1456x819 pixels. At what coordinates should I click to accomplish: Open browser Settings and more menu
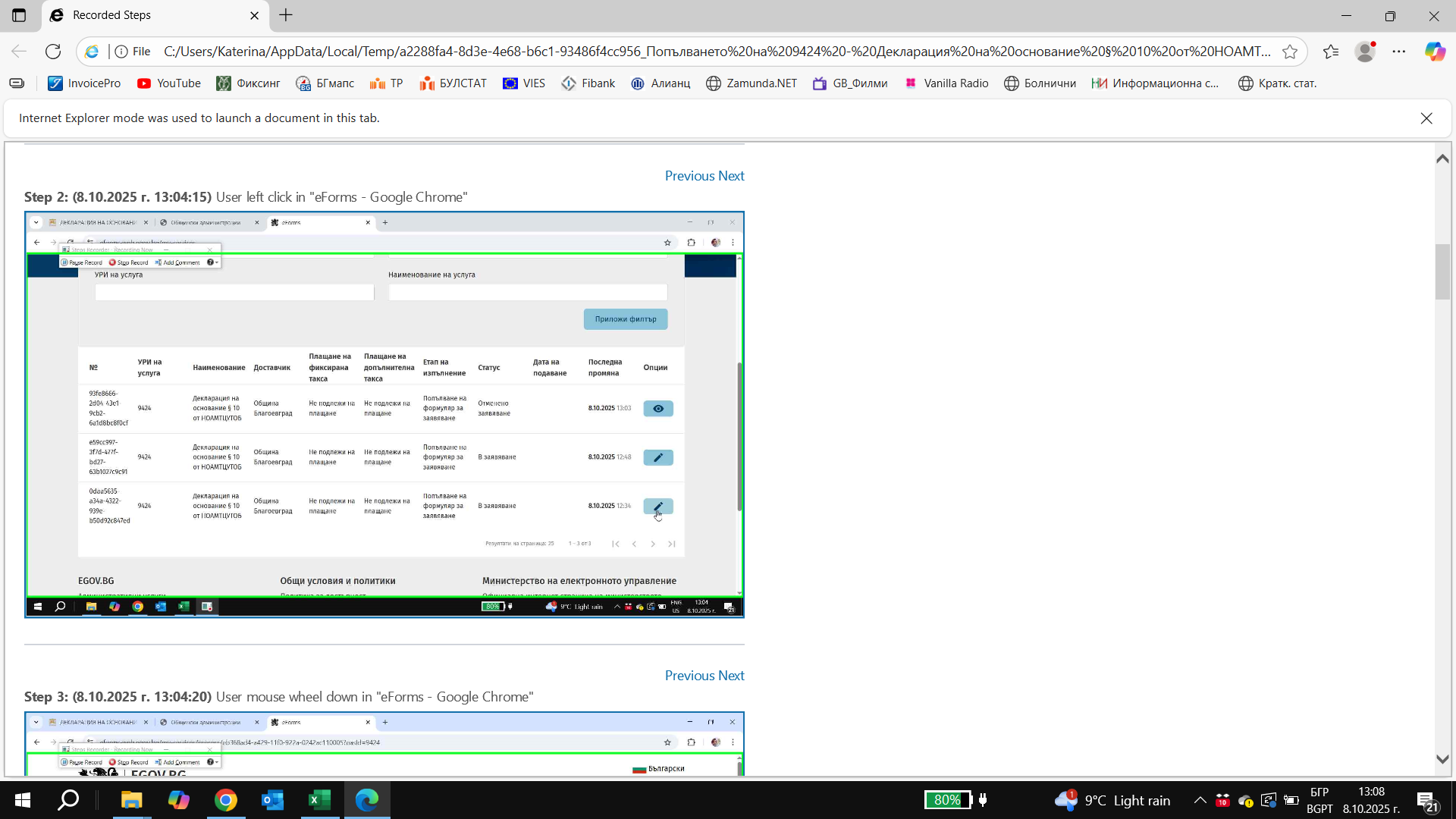click(x=1399, y=52)
